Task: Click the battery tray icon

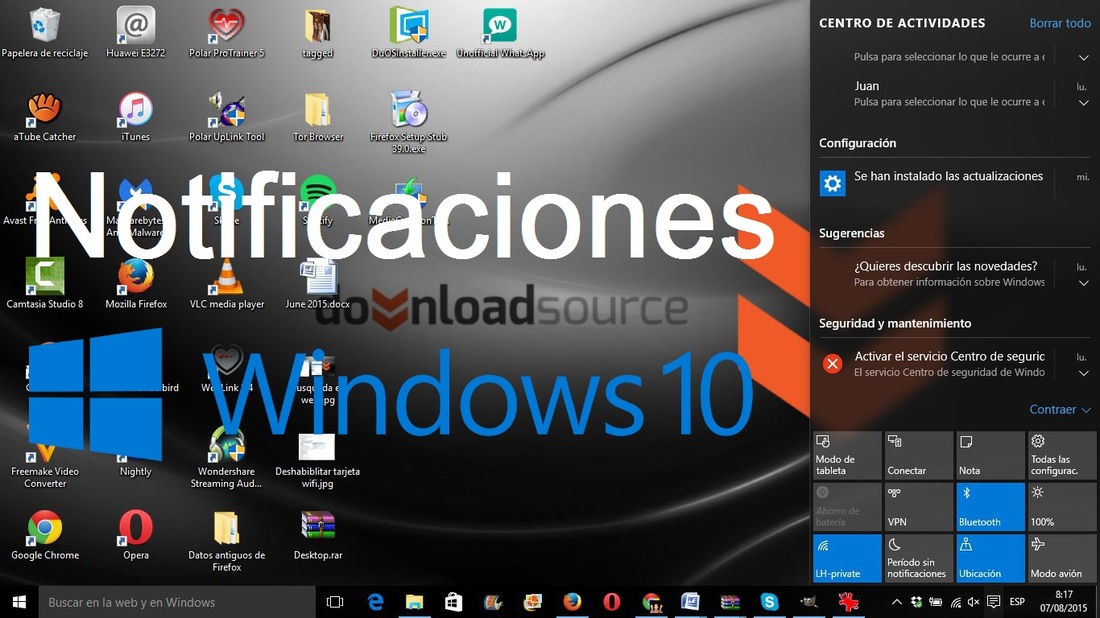Action: (x=935, y=602)
